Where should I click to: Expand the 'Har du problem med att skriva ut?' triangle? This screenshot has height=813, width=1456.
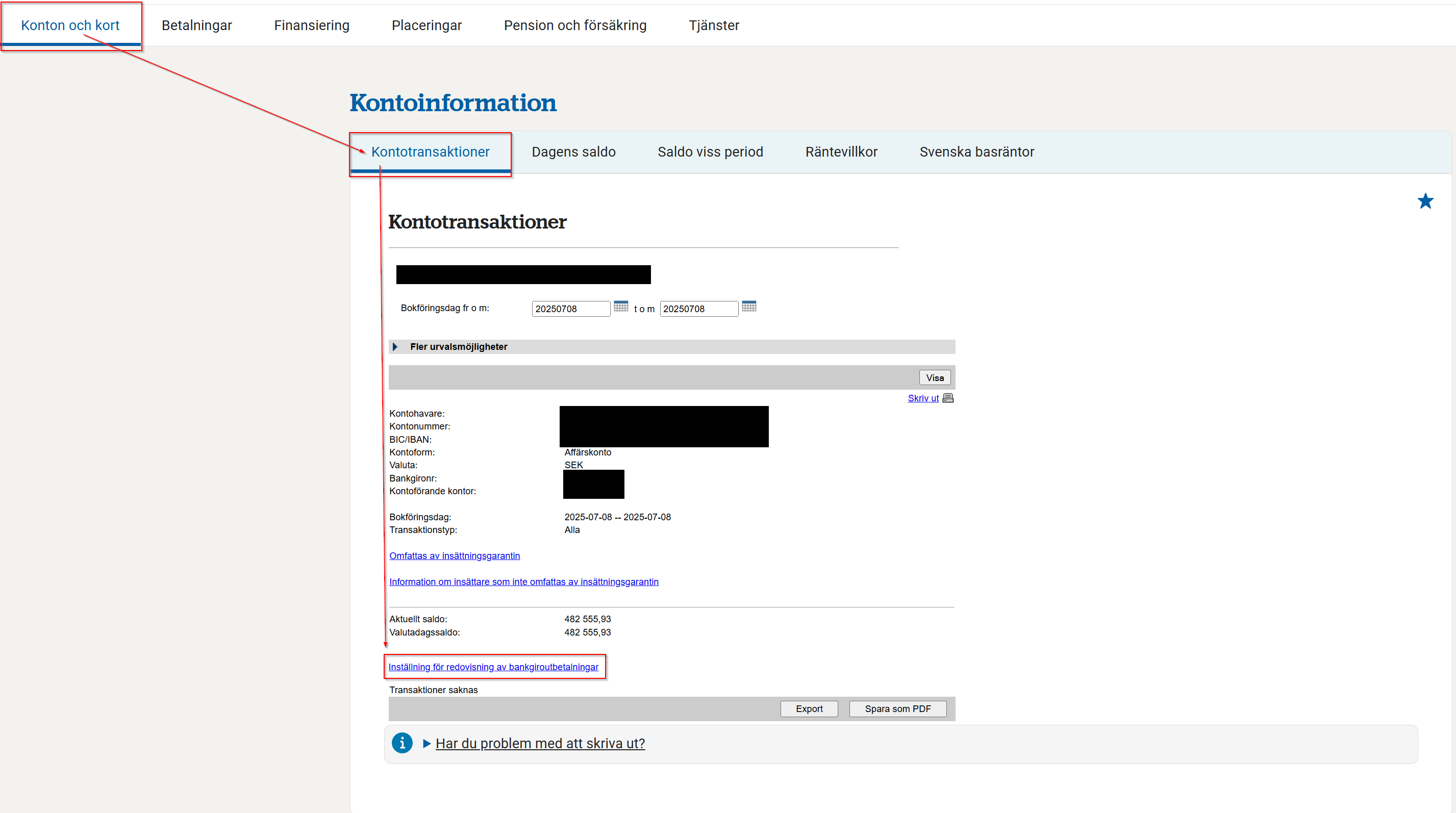tap(426, 744)
